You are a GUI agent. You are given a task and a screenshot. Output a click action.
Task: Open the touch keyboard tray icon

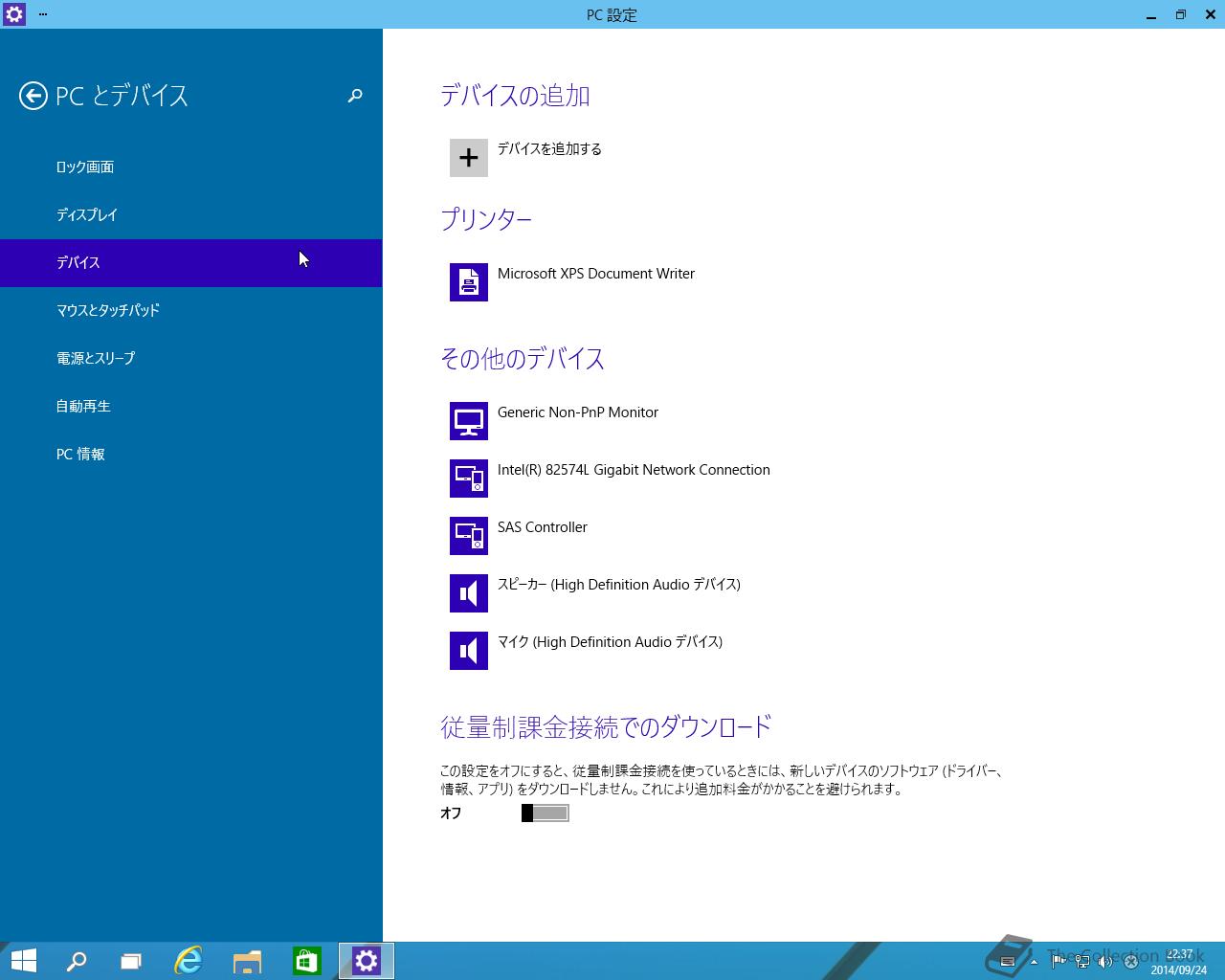(x=1007, y=962)
